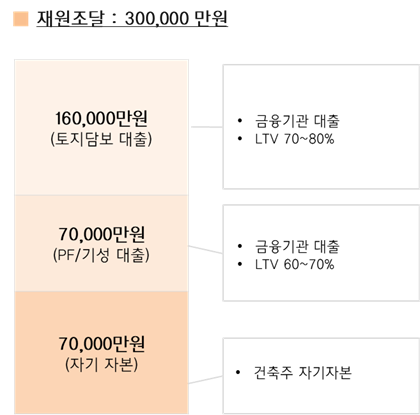Click the connector line from the 160,000만원 block
This screenshot has height=415, width=420.
[207, 127]
